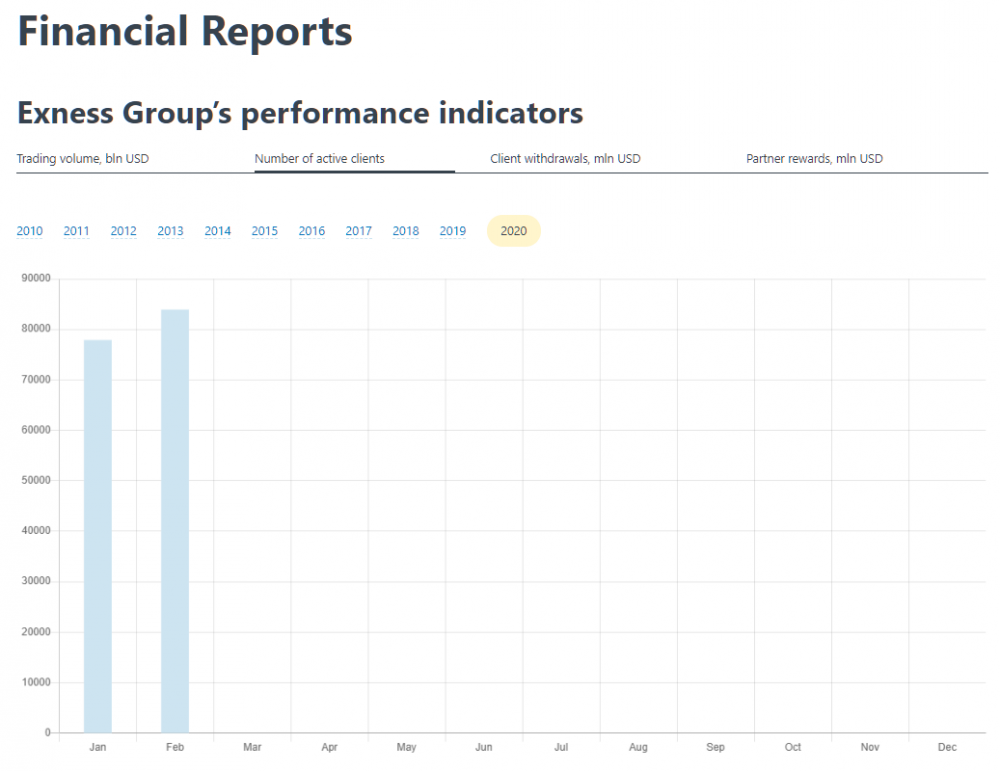Click the Financial Reports heading
The width and height of the screenshot is (1000, 771).
185,32
